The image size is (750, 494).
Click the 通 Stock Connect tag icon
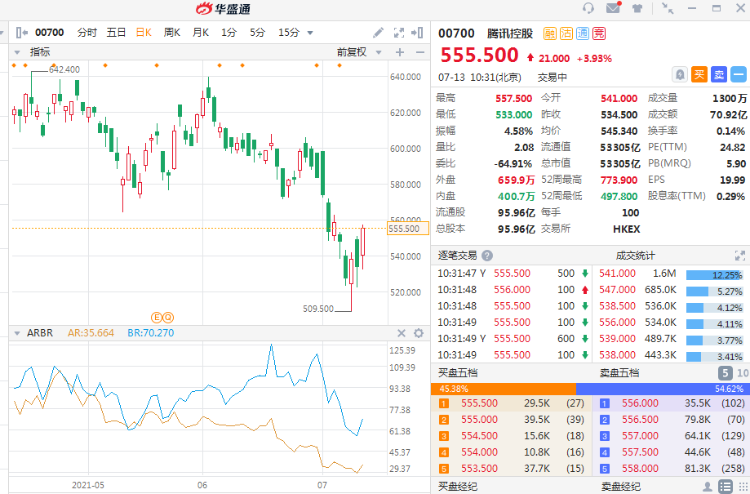point(583,33)
